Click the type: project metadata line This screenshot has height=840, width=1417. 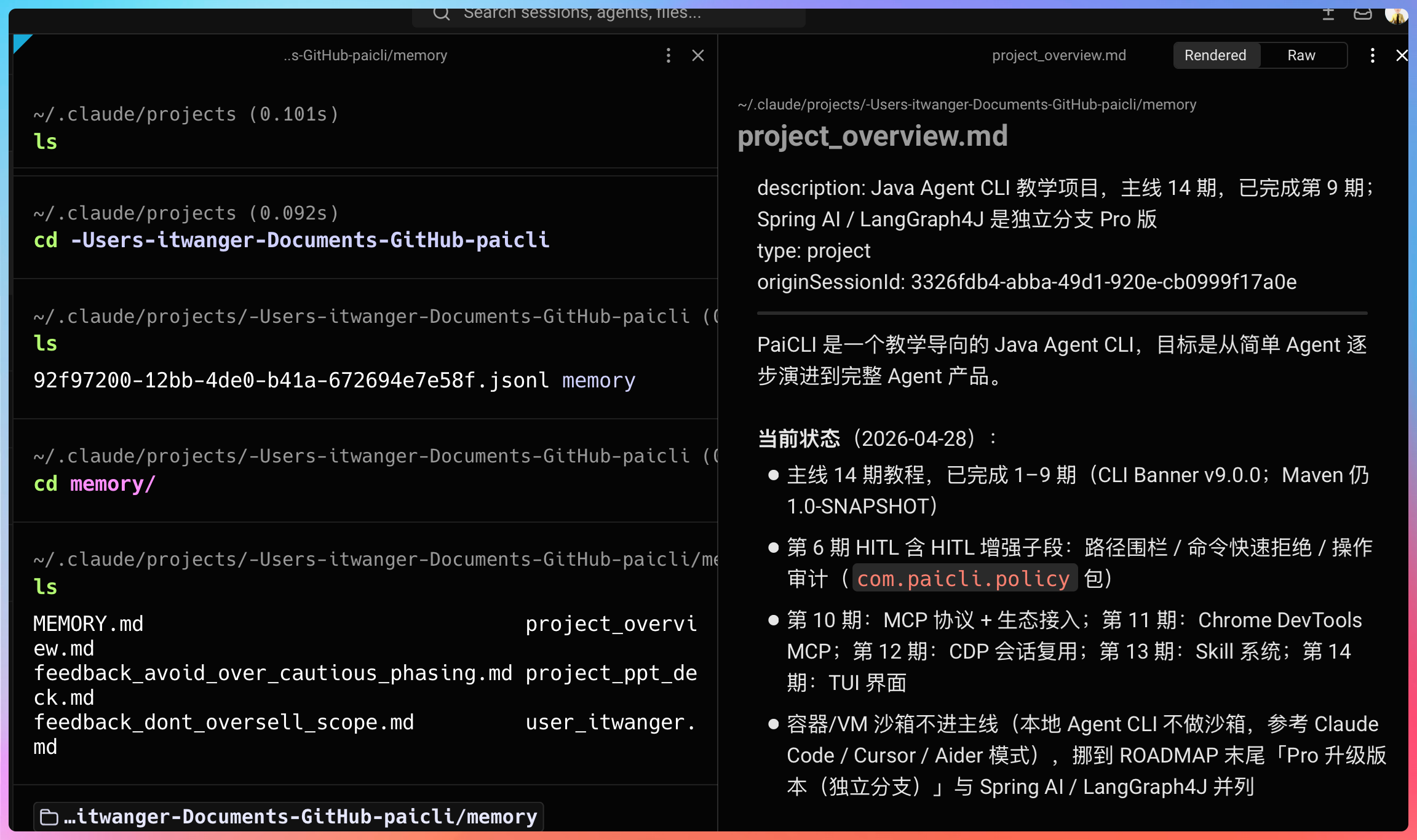(814, 251)
